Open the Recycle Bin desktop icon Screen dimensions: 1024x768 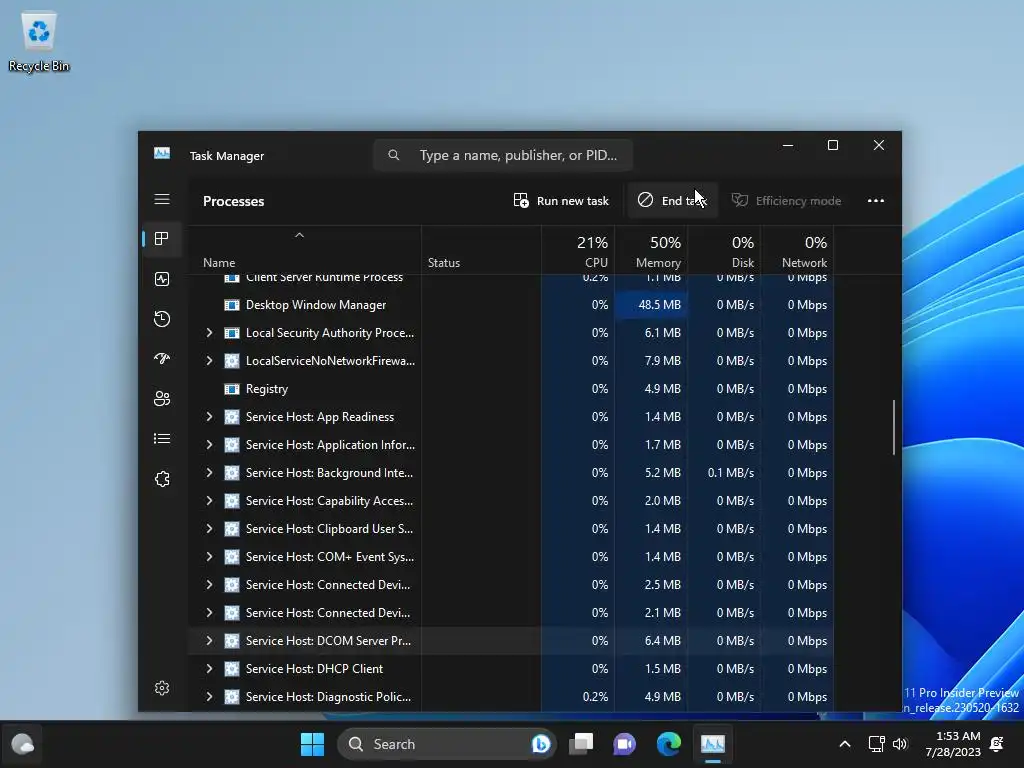click(39, 40)
